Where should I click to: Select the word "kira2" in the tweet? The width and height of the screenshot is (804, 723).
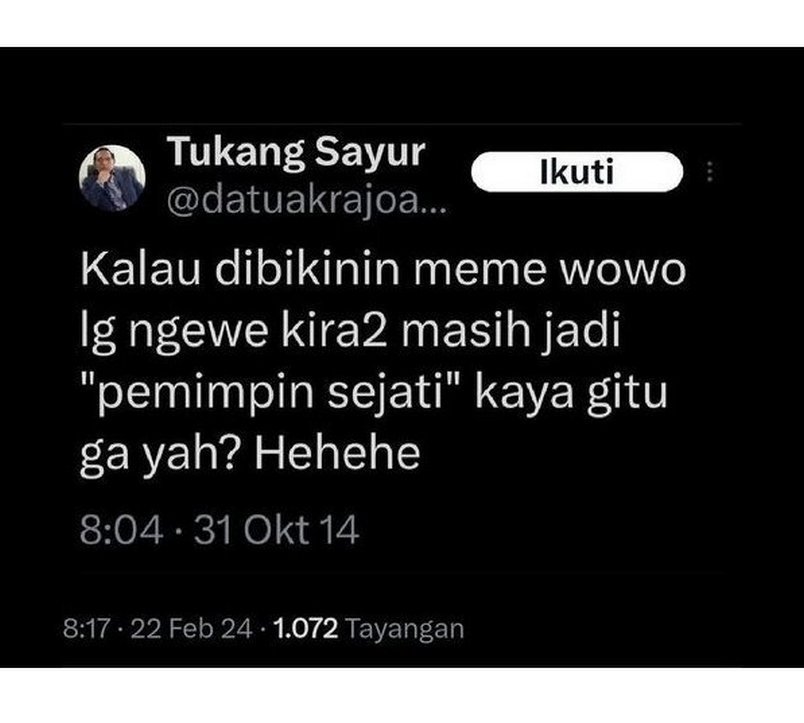335,330
